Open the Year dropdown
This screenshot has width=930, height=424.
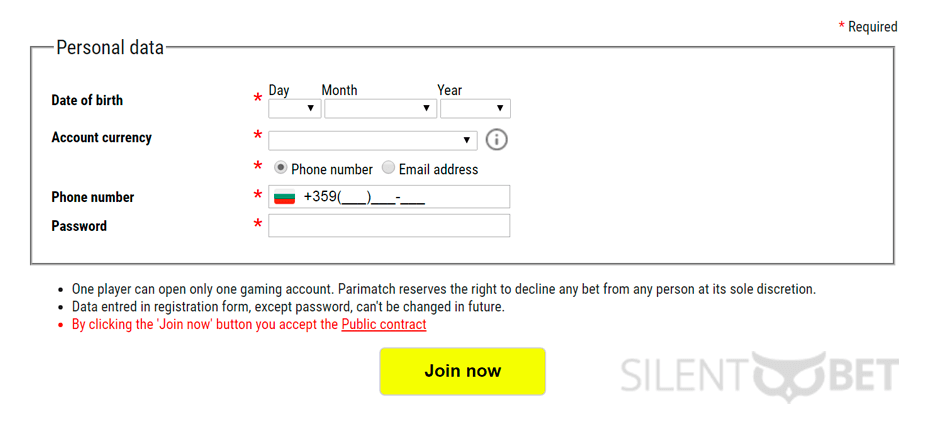(475, 109)
